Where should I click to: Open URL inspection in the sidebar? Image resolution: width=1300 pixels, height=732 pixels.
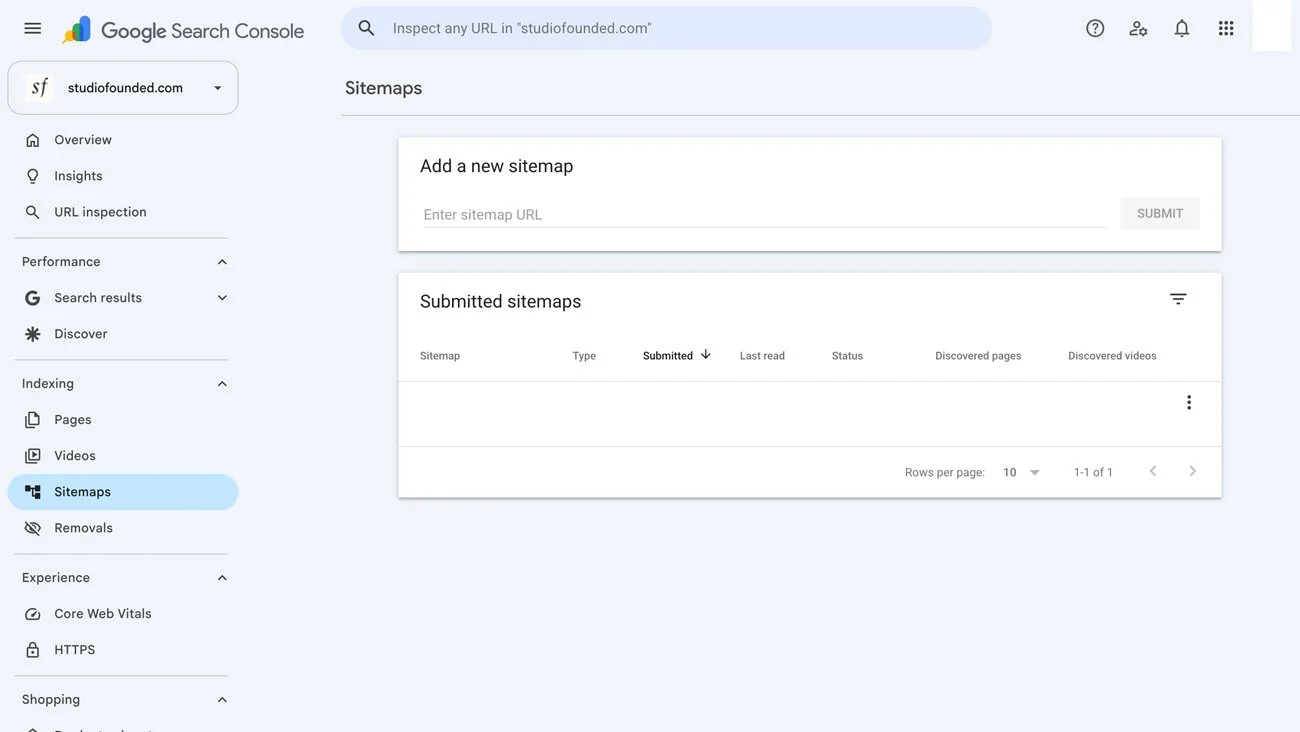(x=123, y=212)
